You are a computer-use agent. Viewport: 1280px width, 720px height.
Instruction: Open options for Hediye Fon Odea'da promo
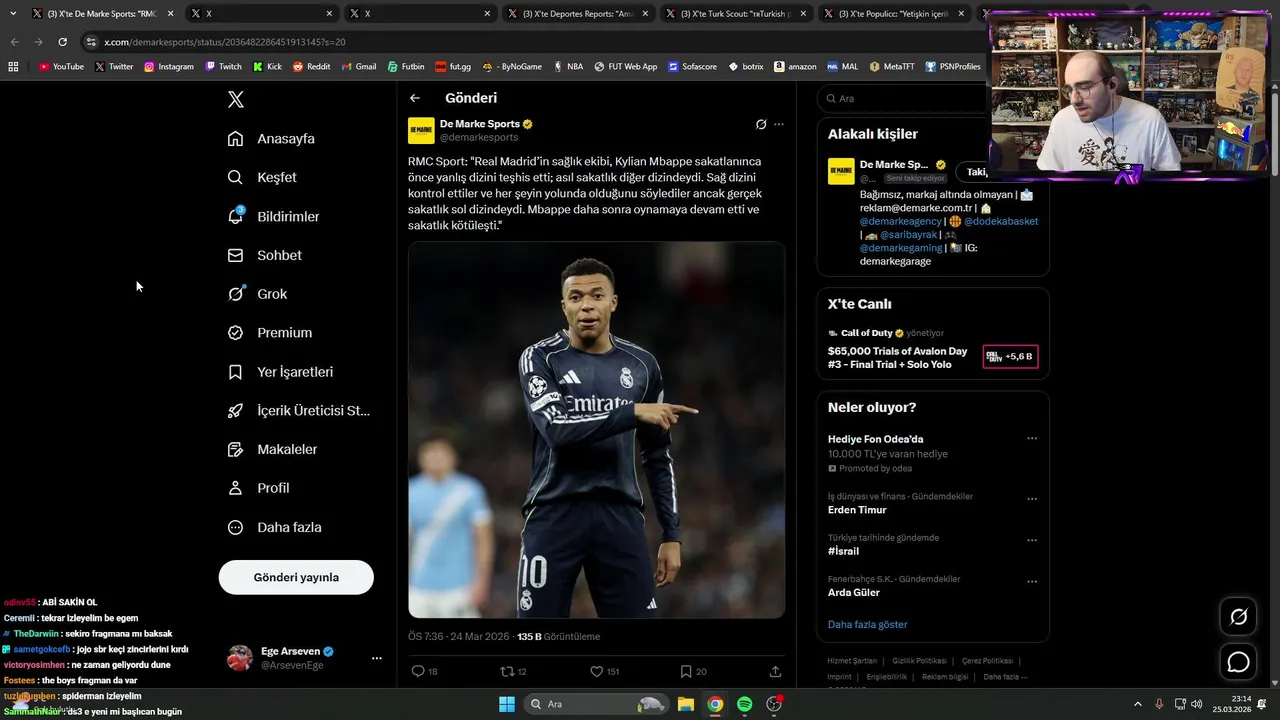1032,439
